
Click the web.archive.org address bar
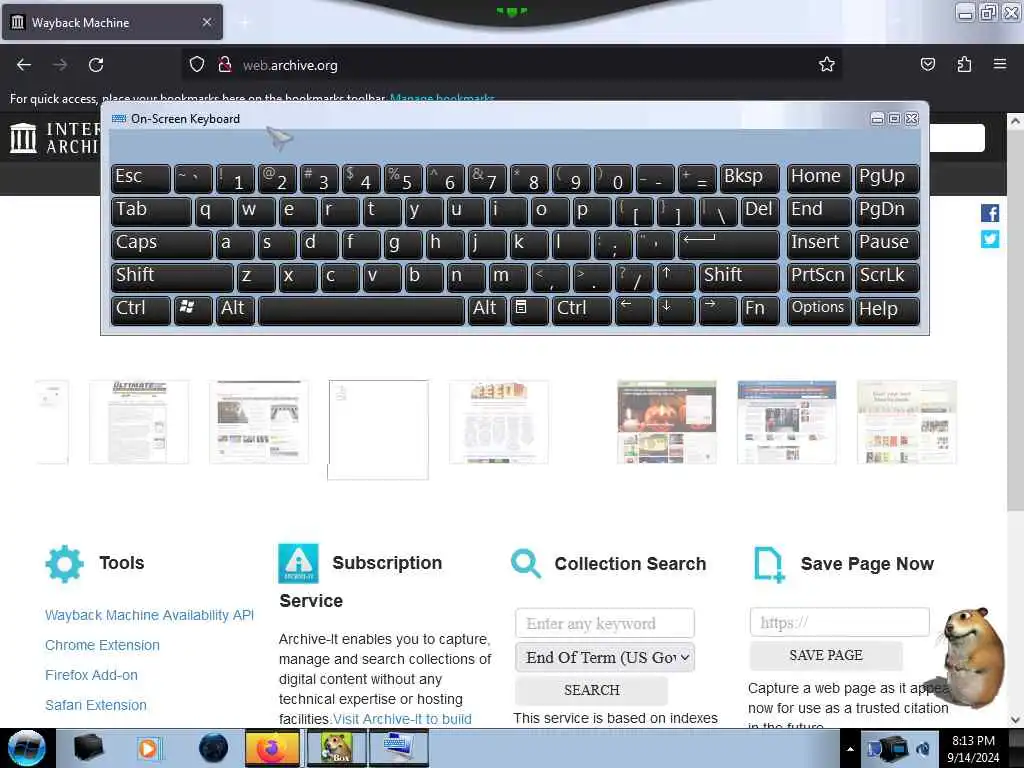pyautogui.click(x=509, y=65)
